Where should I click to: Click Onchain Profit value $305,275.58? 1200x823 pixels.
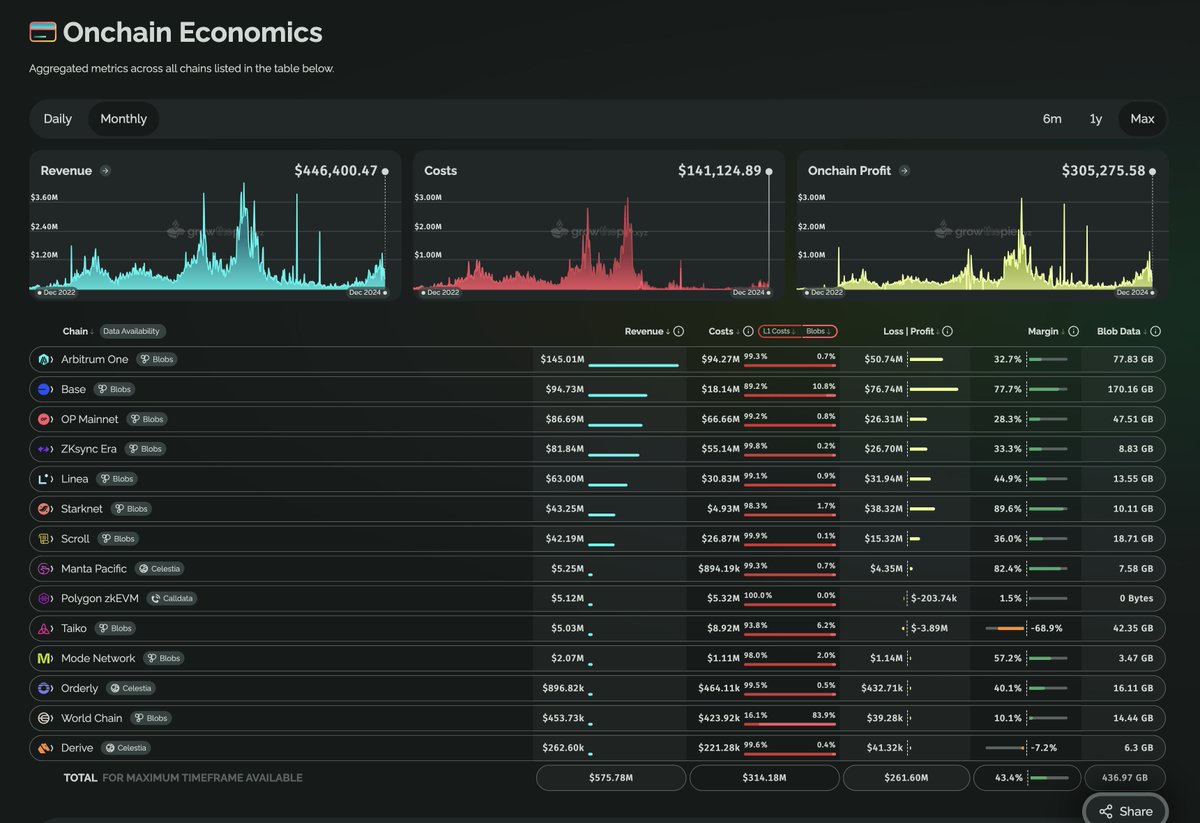click(1104, 171)
